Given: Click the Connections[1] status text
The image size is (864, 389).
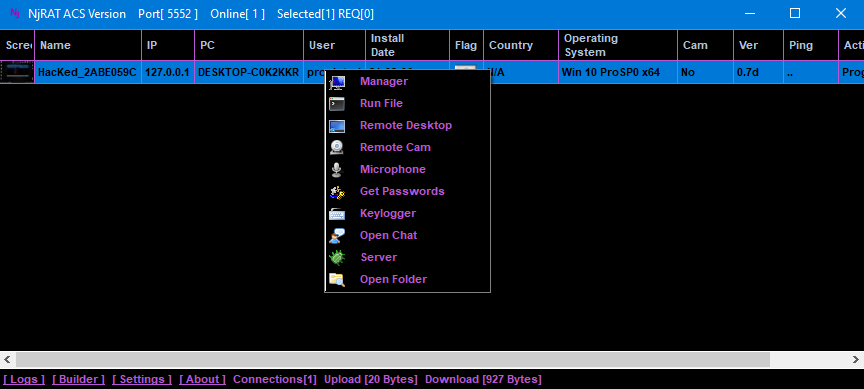Looking at the screenshot, I should point(275,379).
